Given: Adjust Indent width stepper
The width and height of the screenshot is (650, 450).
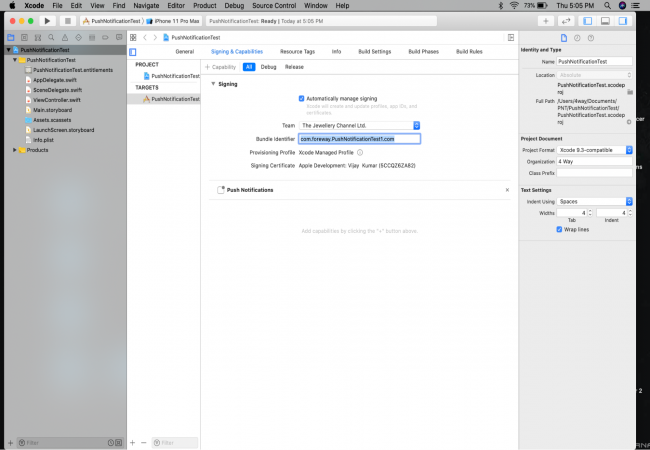Looking at the screenshot, I should [630, 213].
